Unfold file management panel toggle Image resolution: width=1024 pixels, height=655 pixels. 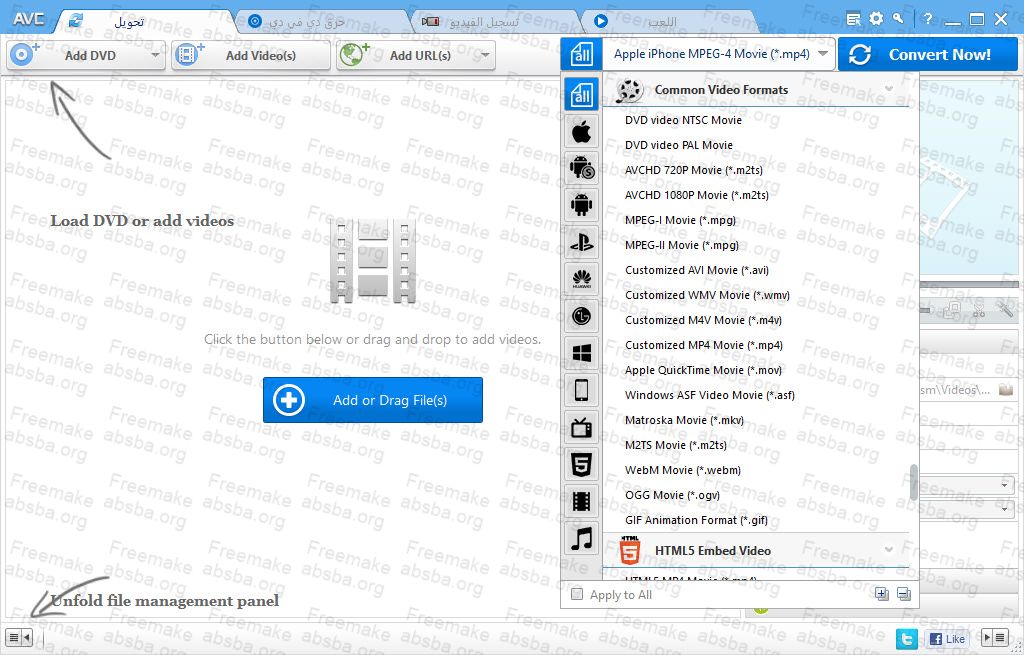[x=19, y=637]
